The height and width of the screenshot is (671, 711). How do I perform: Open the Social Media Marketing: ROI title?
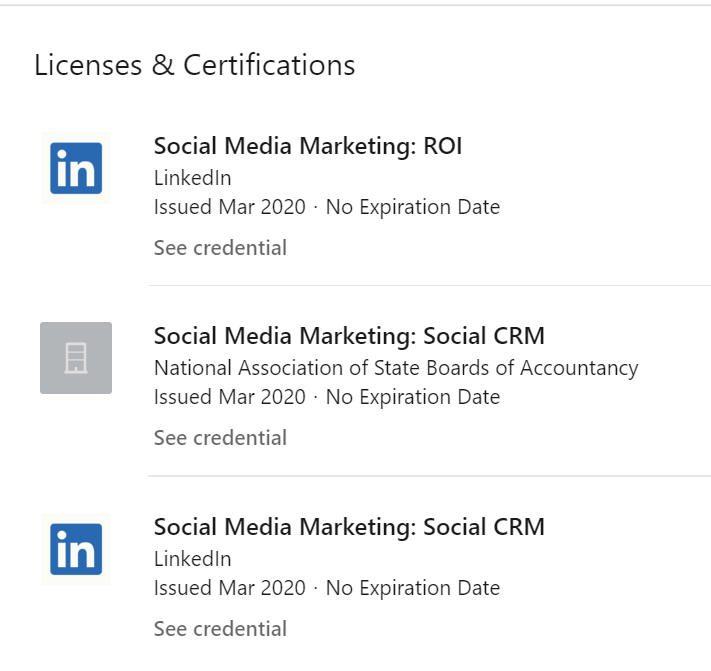[307, 146]
